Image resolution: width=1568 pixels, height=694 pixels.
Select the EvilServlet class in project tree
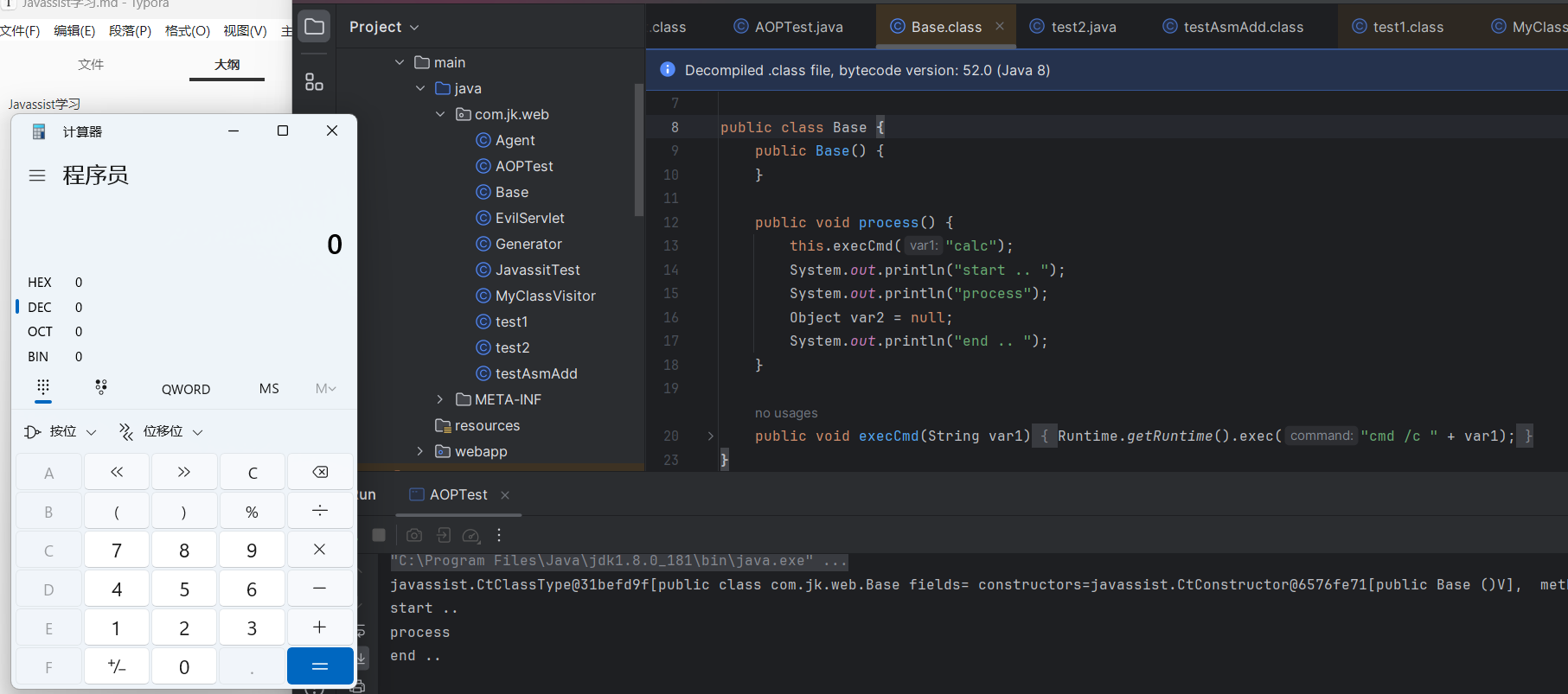[x=521, y=218]
